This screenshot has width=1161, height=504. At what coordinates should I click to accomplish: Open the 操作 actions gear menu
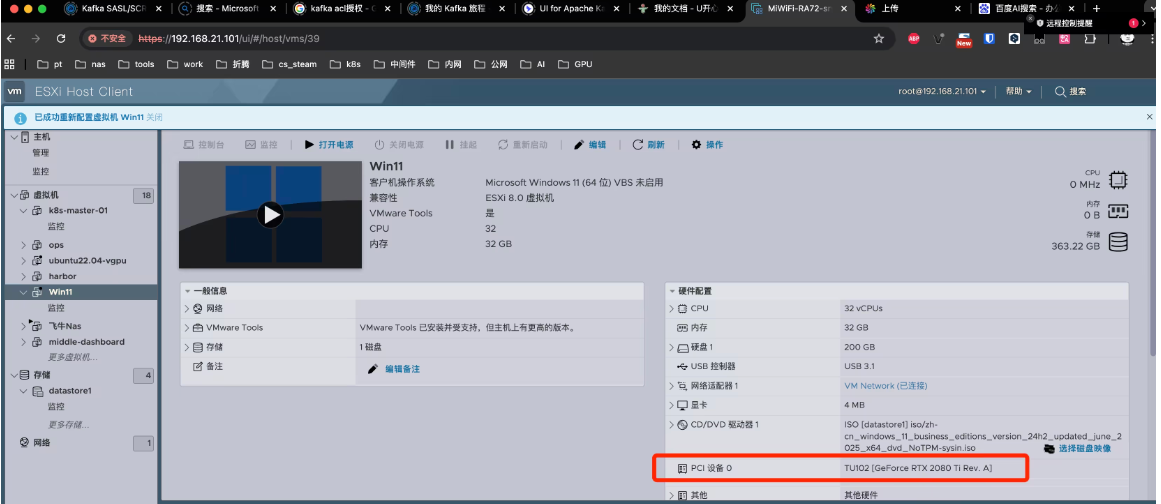click(x=707, y=144)
